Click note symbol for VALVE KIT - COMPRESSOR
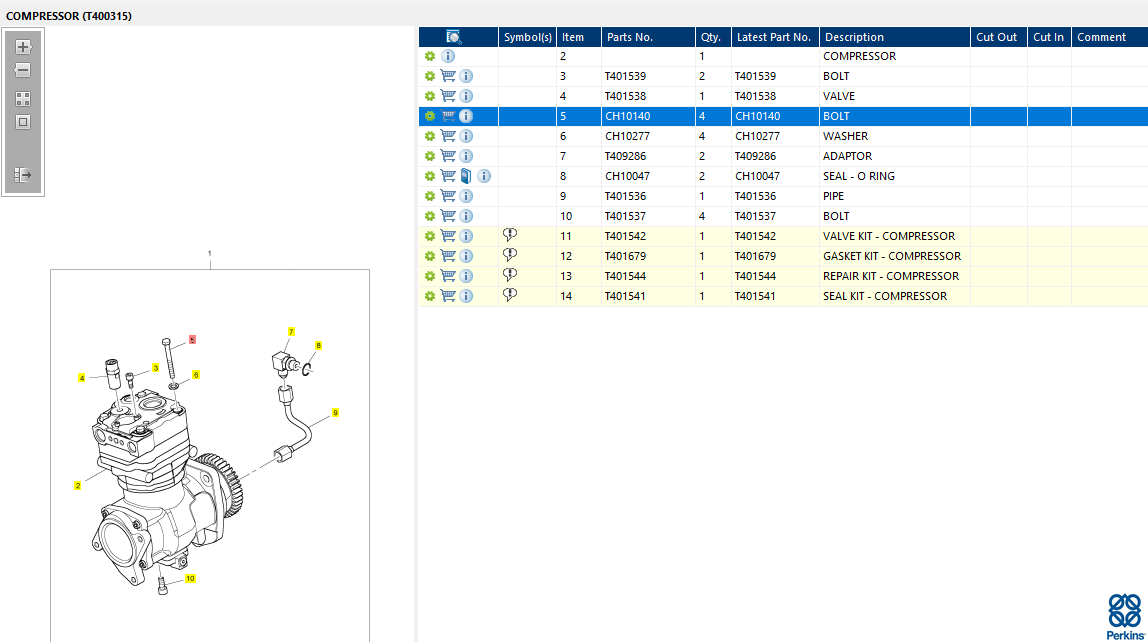The width and height of the screenshot is (1148, 642). pos(510,235)
